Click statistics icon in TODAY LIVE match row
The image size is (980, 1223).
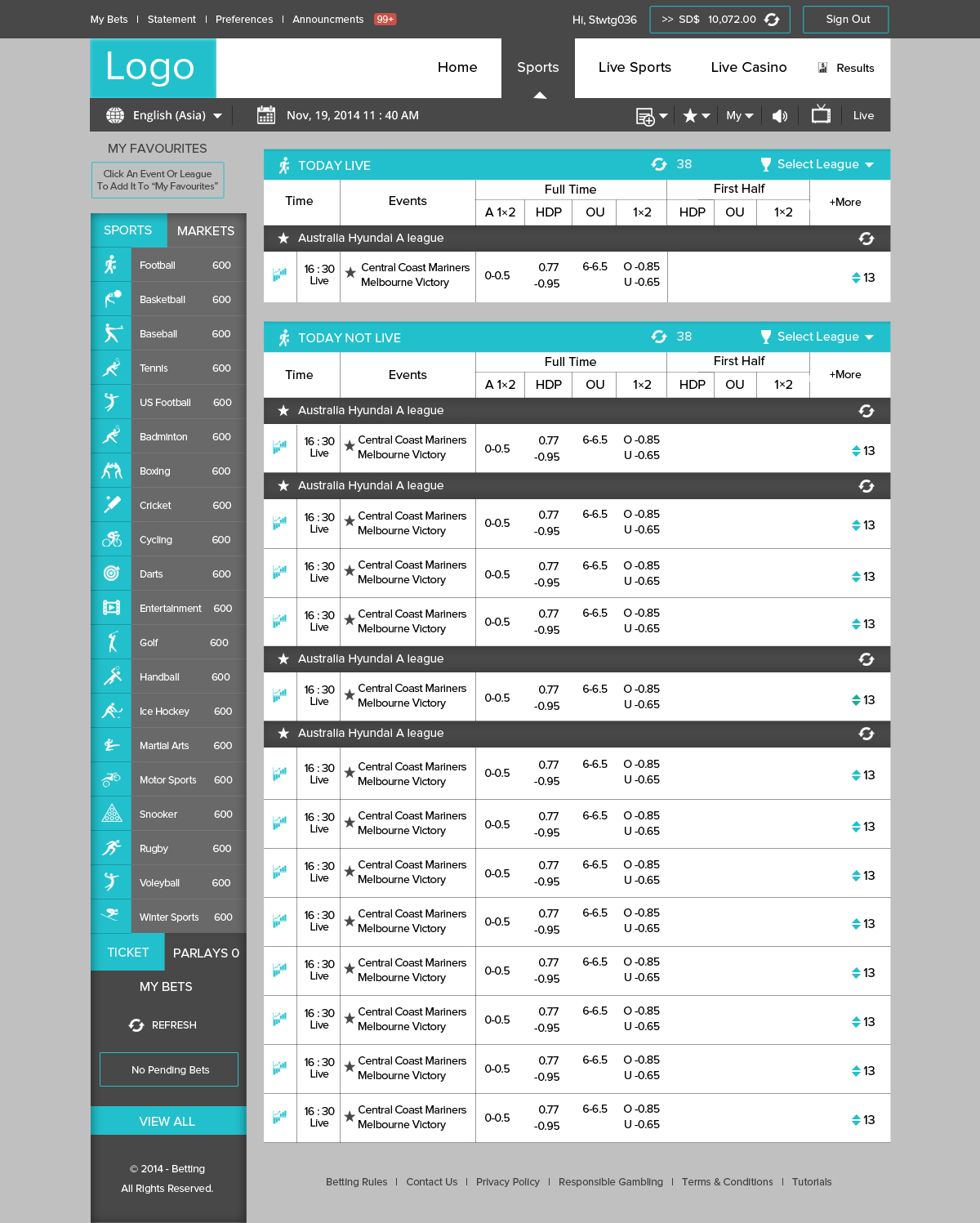click(279, 275)
